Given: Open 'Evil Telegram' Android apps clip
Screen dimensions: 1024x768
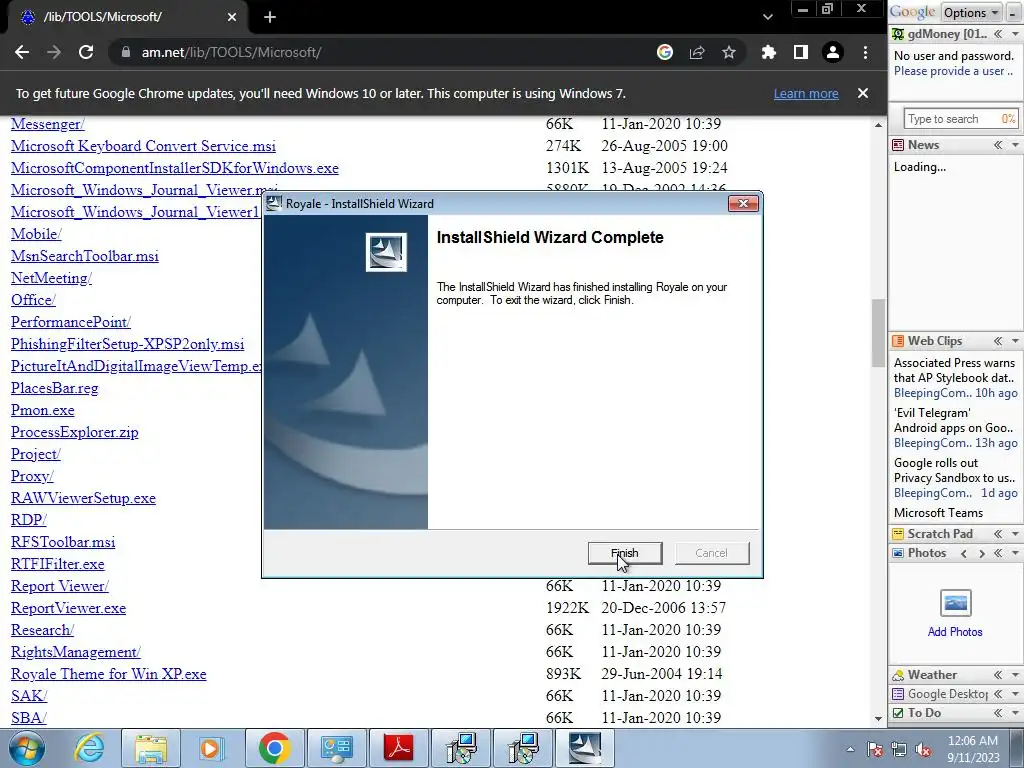Looking at the screenshot, I should (x=954, y=421).
